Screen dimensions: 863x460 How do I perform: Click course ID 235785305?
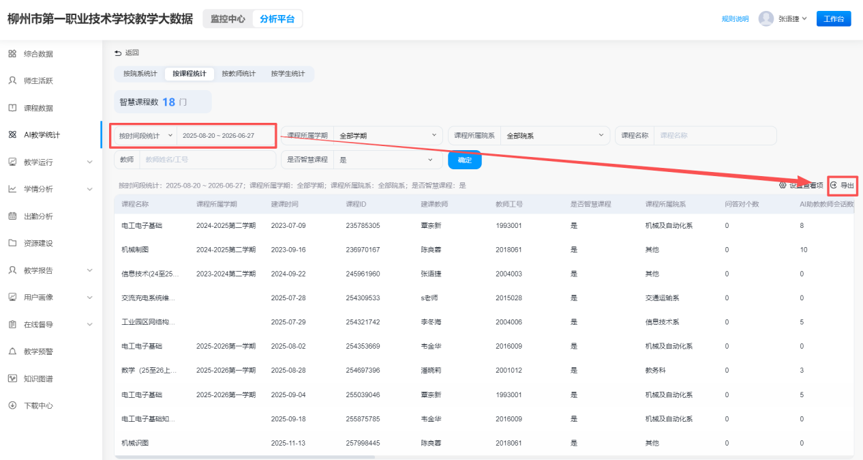[363, 226]
